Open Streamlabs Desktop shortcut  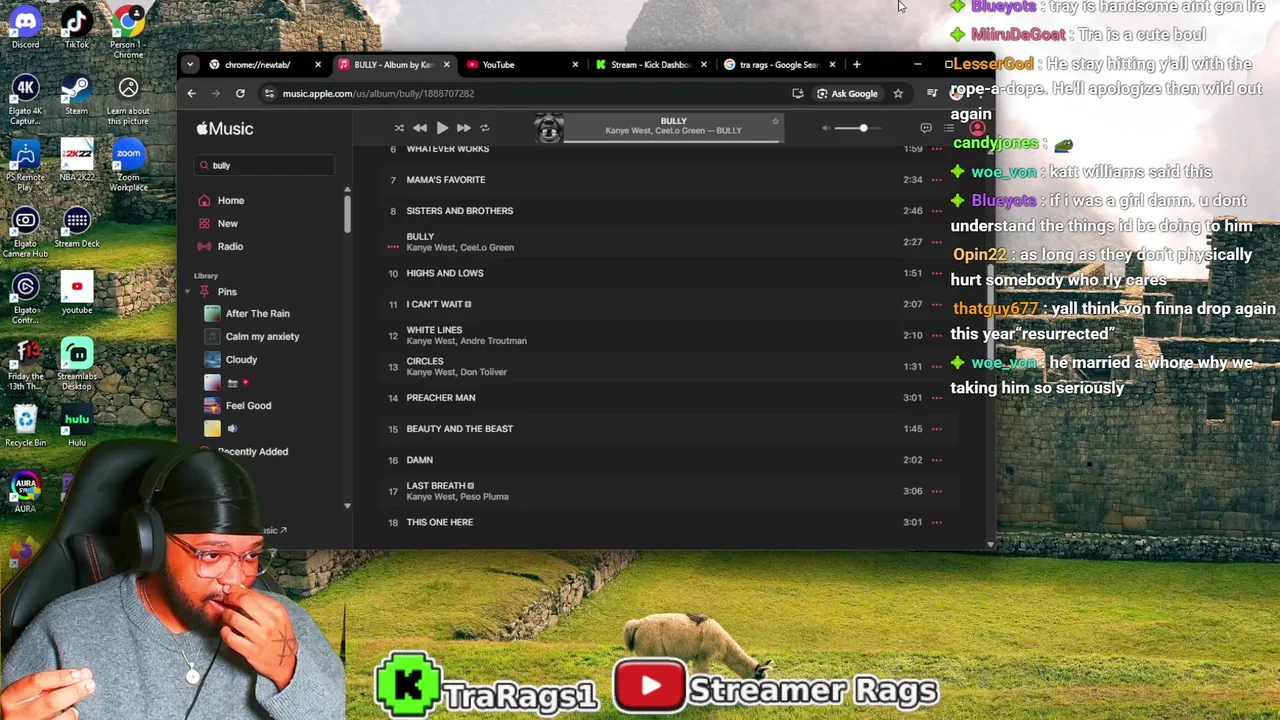tap(77, 365)
